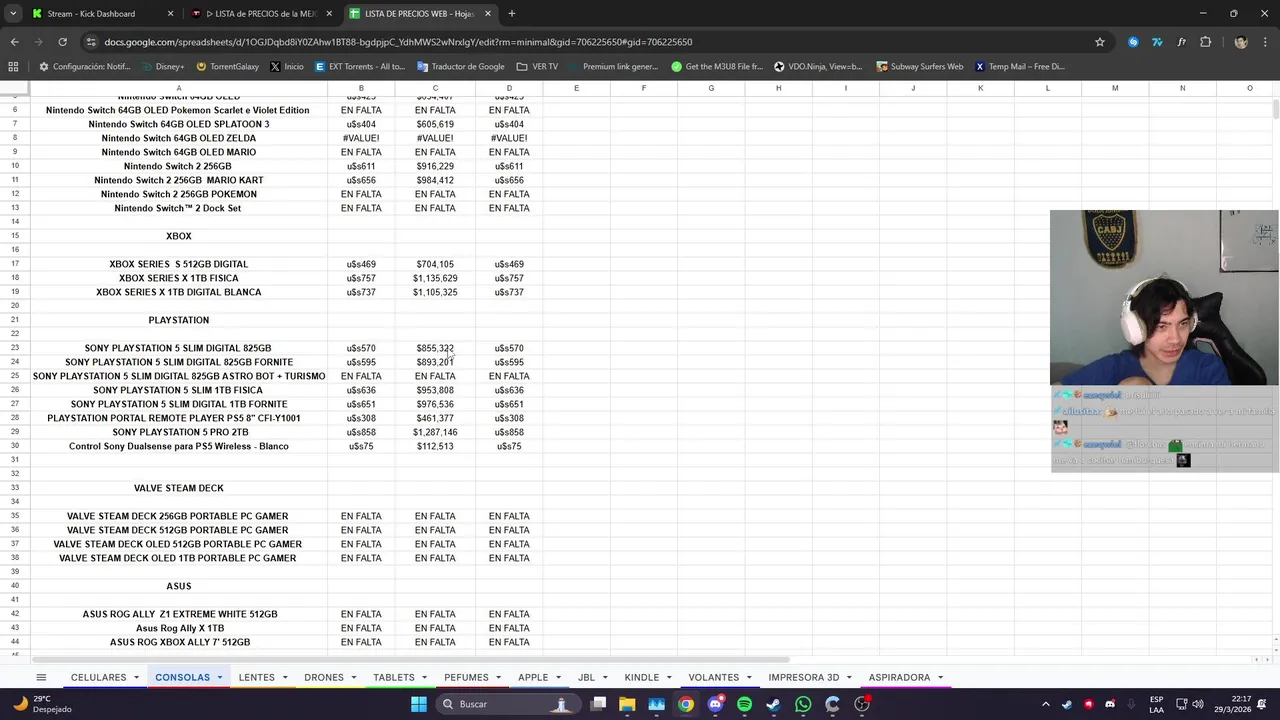Select the $704,105 price cell

435,264
